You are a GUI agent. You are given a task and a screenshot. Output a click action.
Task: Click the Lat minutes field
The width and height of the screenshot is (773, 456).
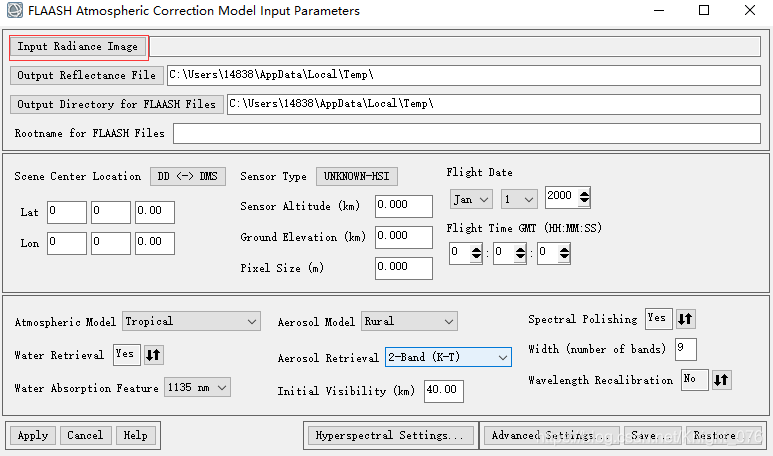(x=110, y=212)
